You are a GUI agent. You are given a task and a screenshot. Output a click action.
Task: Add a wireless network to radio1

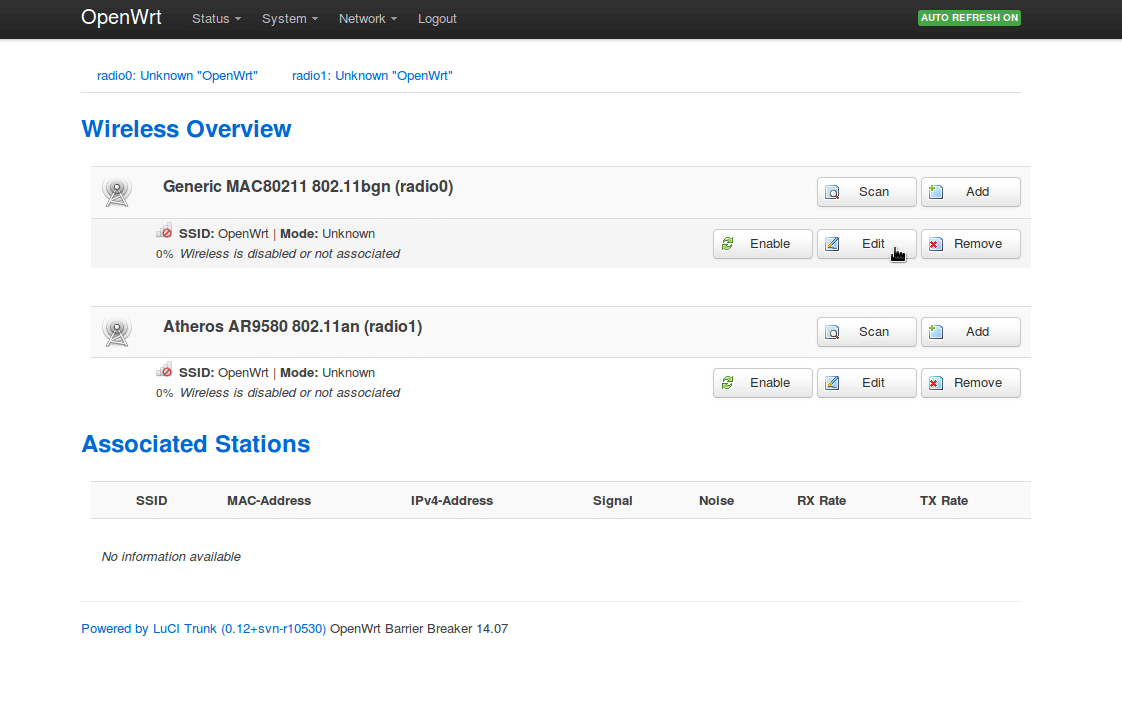point(970,332)
